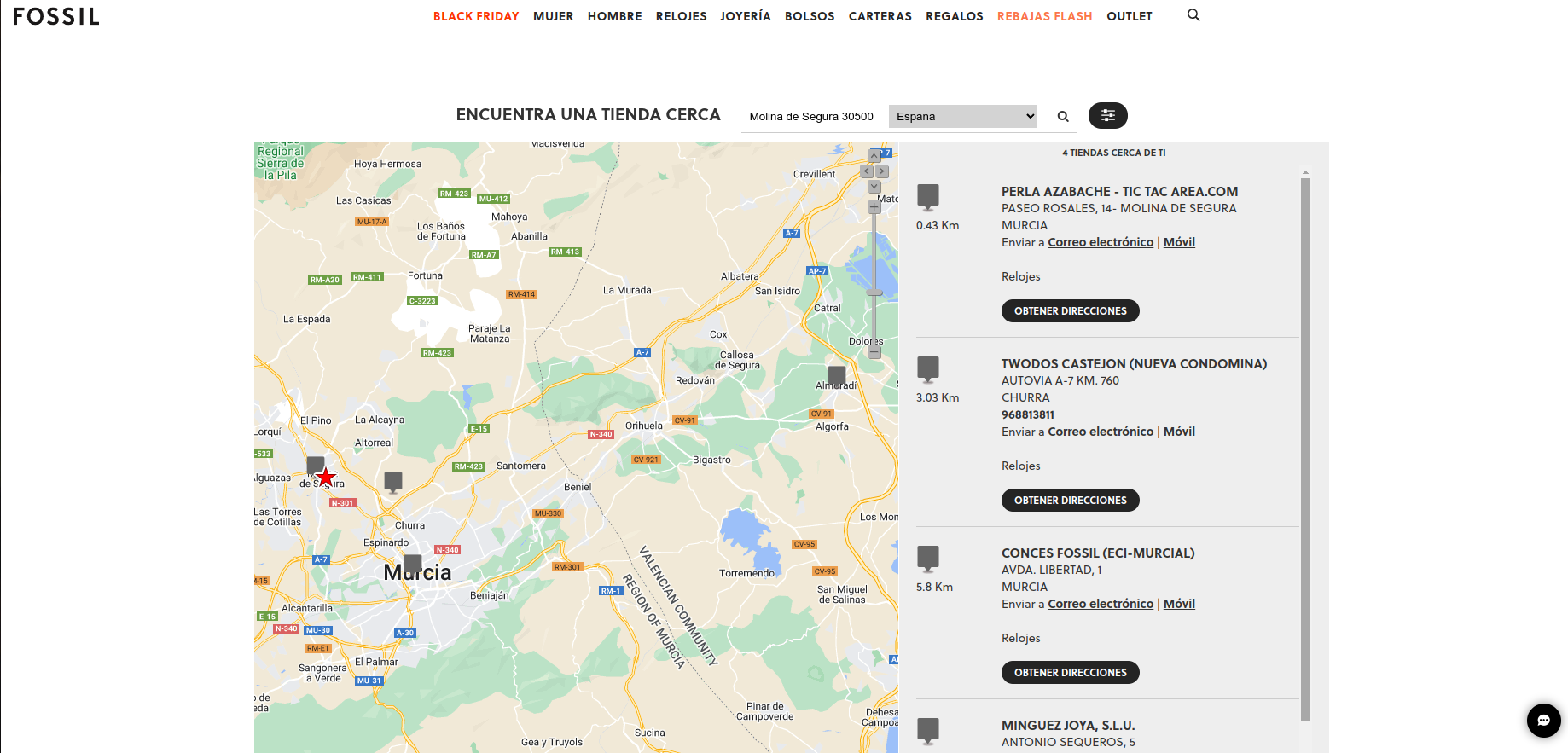Click the location field Molina de Segura 30500
Viewport: 1568px width, 753px height.
(811, 117)
